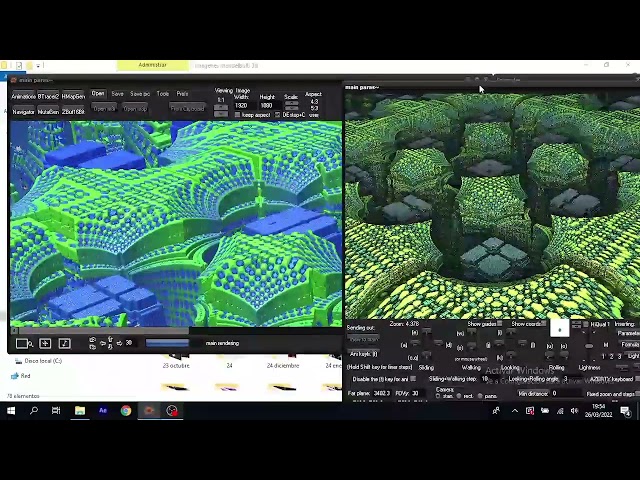Toggle Disable the (f) key for ani checkbox

click(x=413, y=379)
